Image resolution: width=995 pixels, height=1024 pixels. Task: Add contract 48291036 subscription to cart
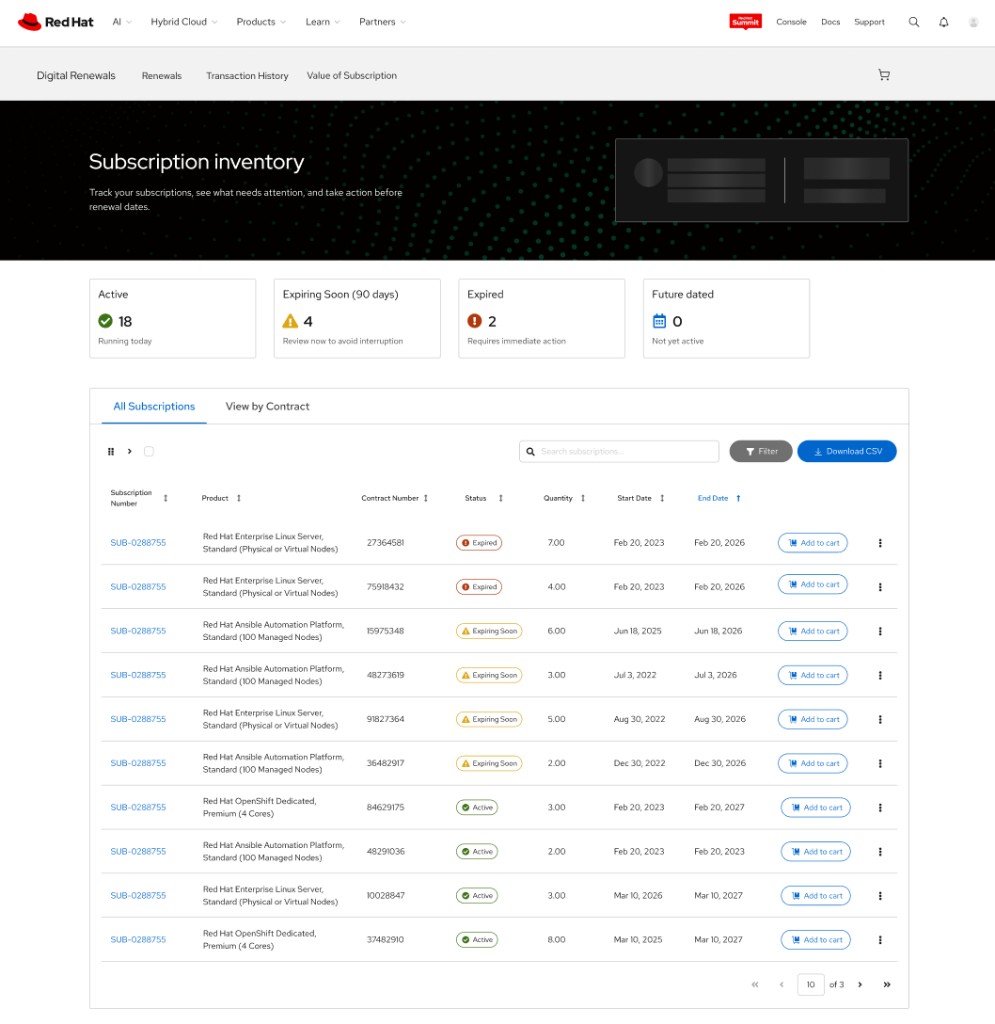click(x=815, y=852)
